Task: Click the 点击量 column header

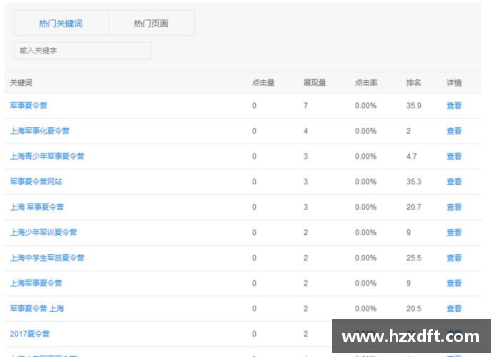Action: [x=263, y=83]
